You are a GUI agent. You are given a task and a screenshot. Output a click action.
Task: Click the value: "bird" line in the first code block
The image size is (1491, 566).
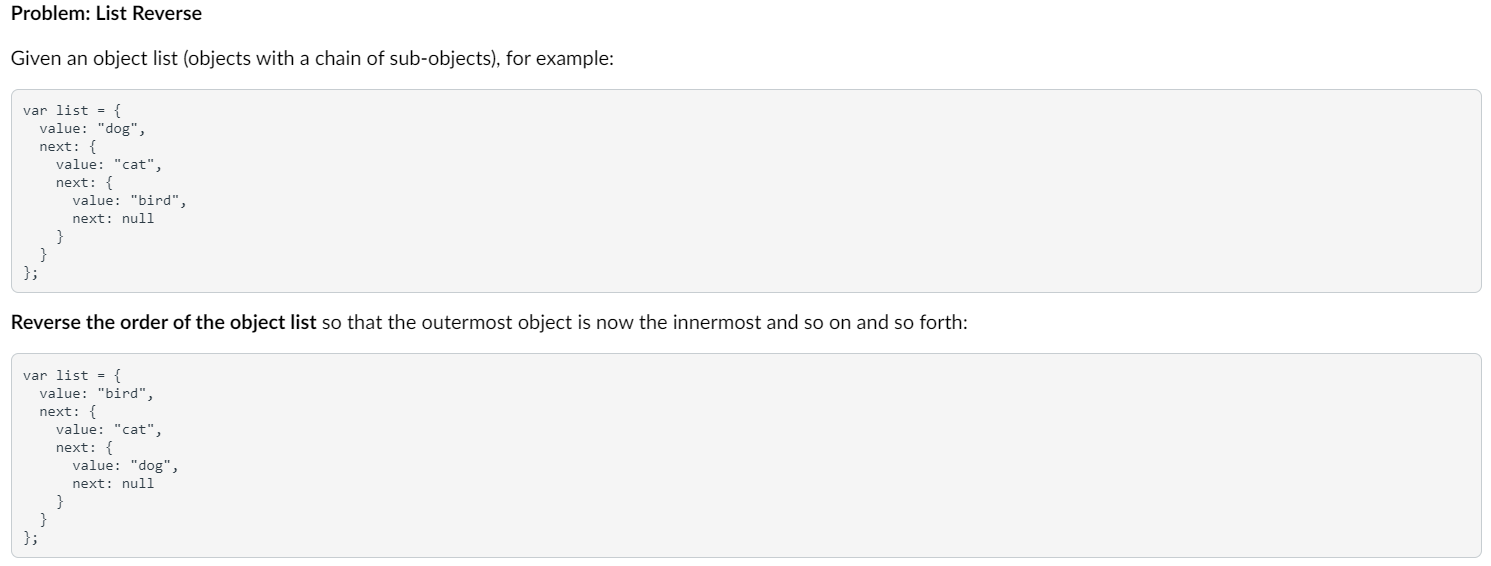click(x=129, y=200)
